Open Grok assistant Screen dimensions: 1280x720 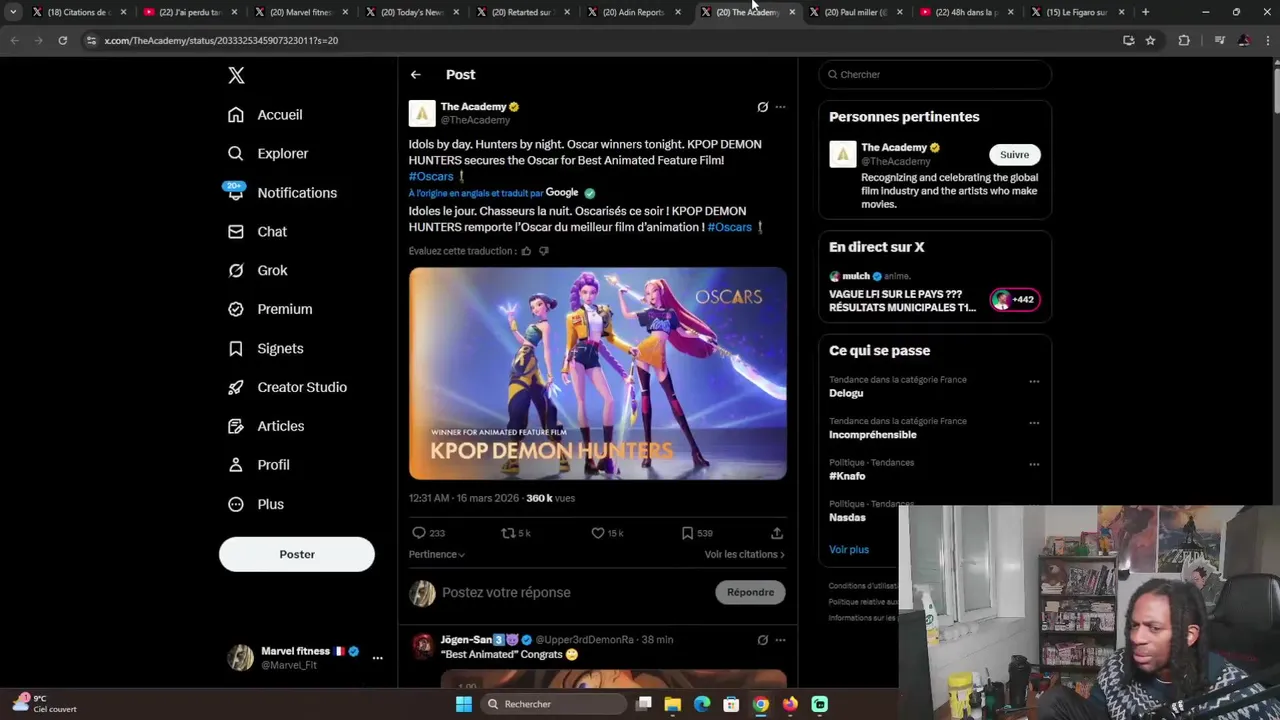tap(257, 271)
